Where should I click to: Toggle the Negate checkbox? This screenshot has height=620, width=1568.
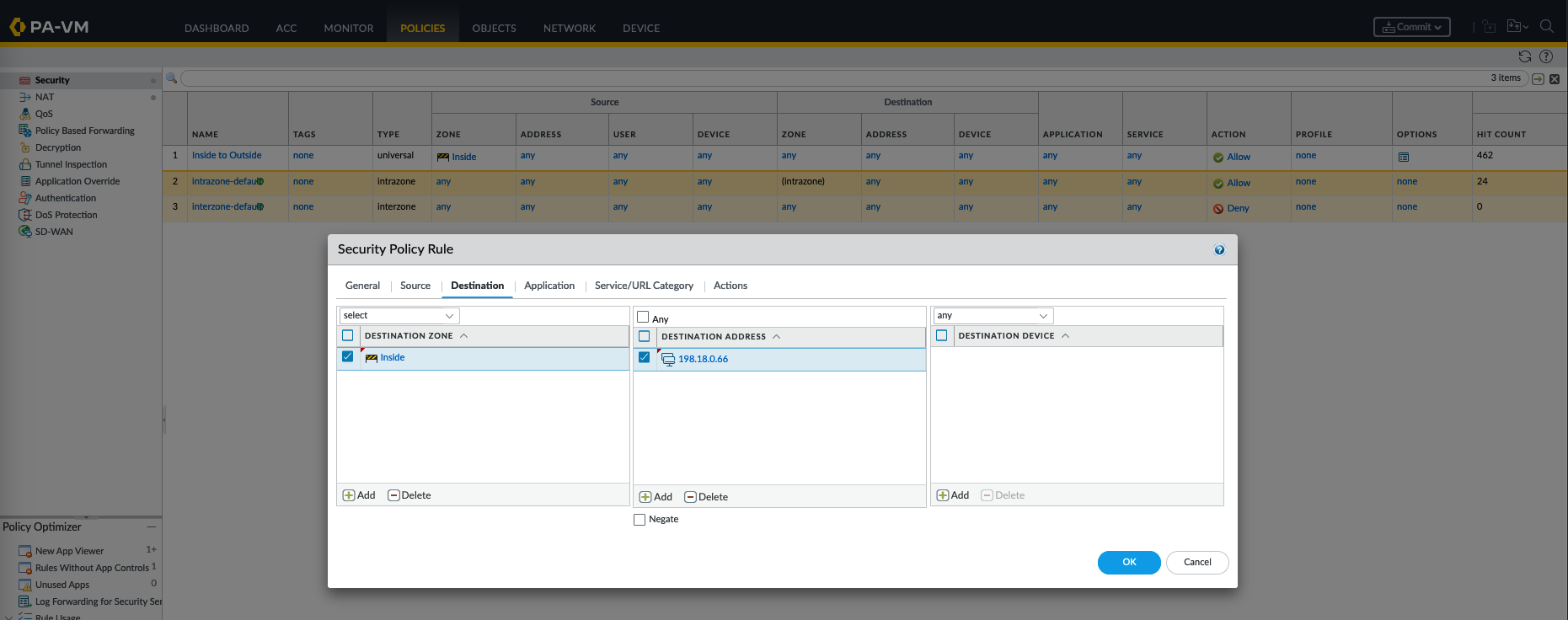point(640,520)
